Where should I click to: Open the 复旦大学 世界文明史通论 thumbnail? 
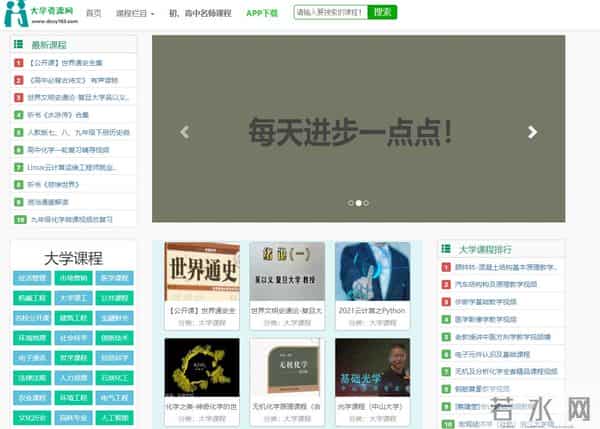click(x=287, y=271)
